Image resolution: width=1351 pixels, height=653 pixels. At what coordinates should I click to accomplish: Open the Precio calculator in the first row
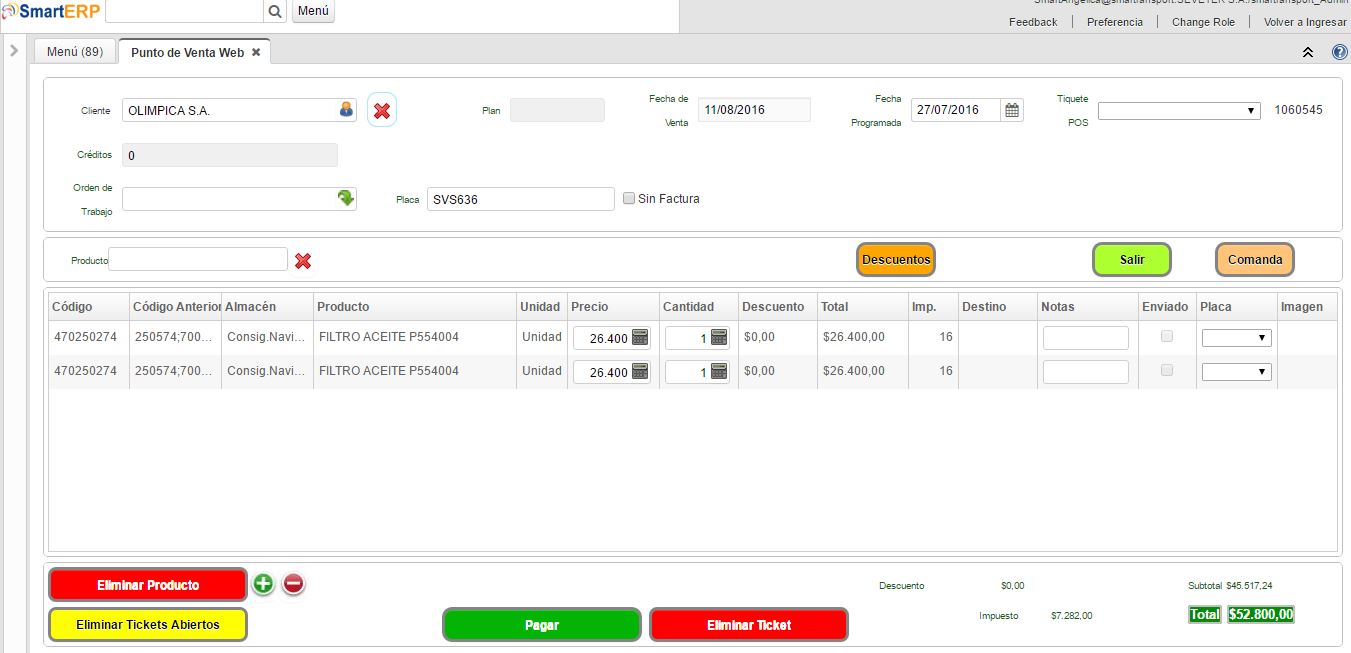(640, 337)
